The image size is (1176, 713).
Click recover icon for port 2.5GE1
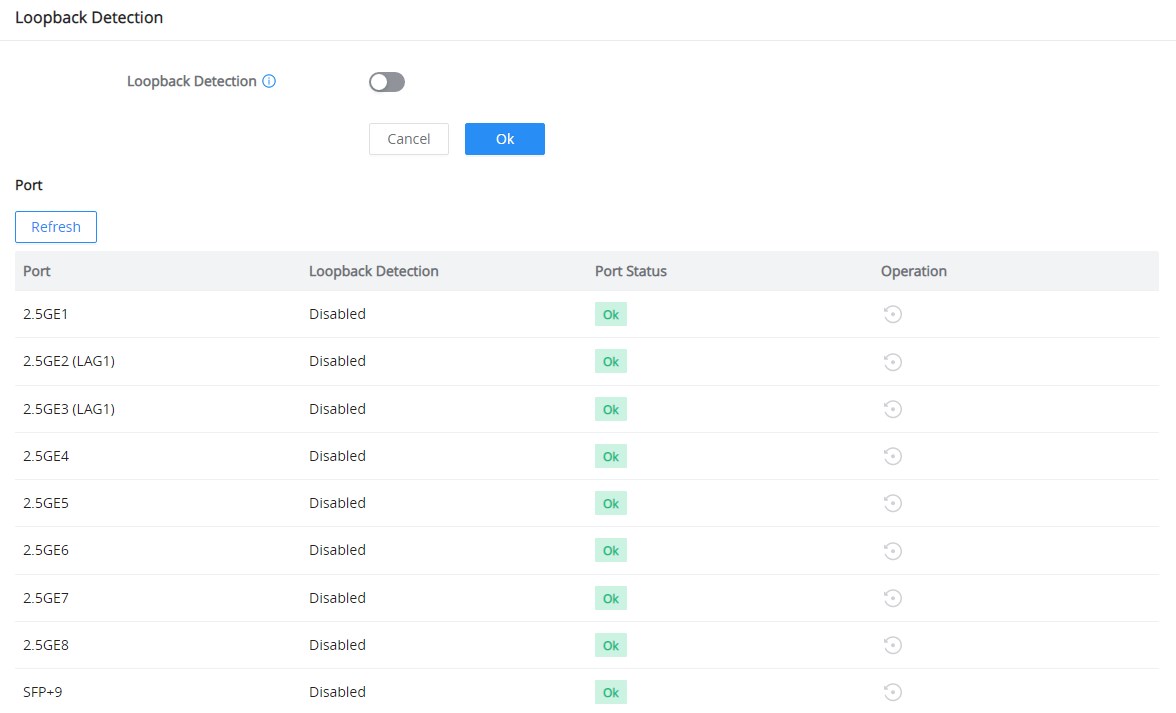pyautogui.click(x=892, y=314)
